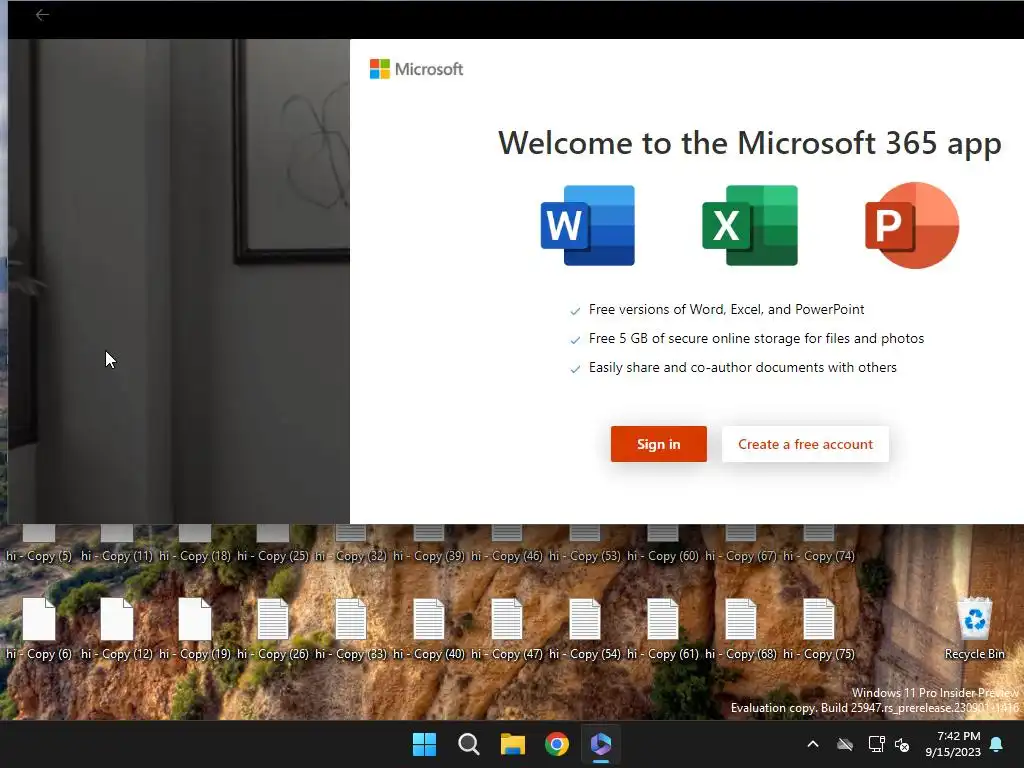Viewport: 1024px width, 768px height.
Task: Click the Word app icon
Action: (x=588, y=225)
